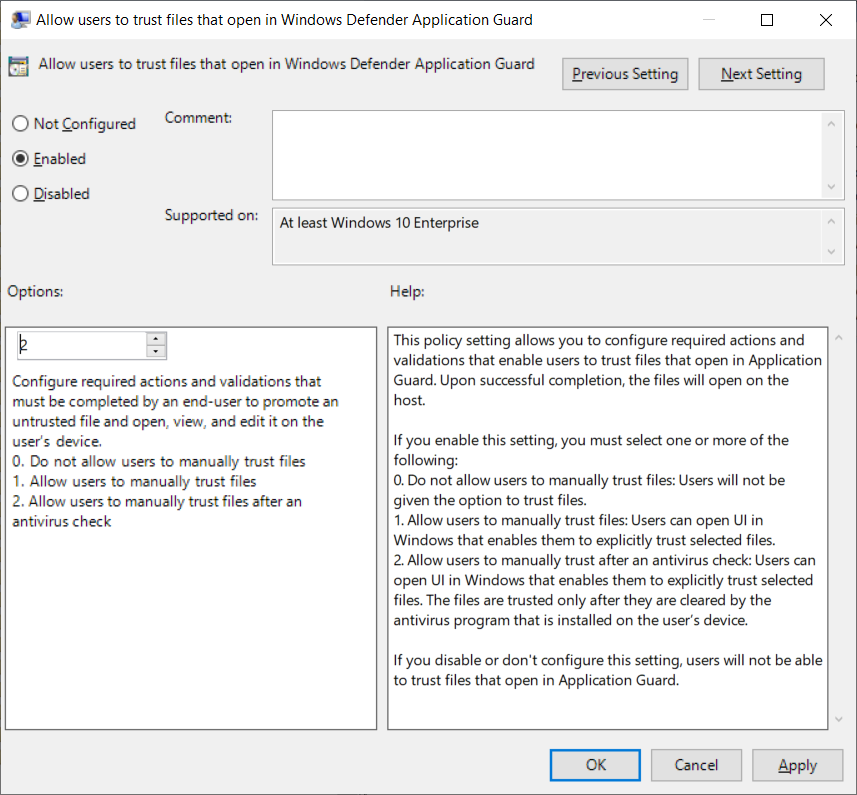Increase the option value with the up arrow
The height and width of the screenshot is (795, 857).
[156, 339]
